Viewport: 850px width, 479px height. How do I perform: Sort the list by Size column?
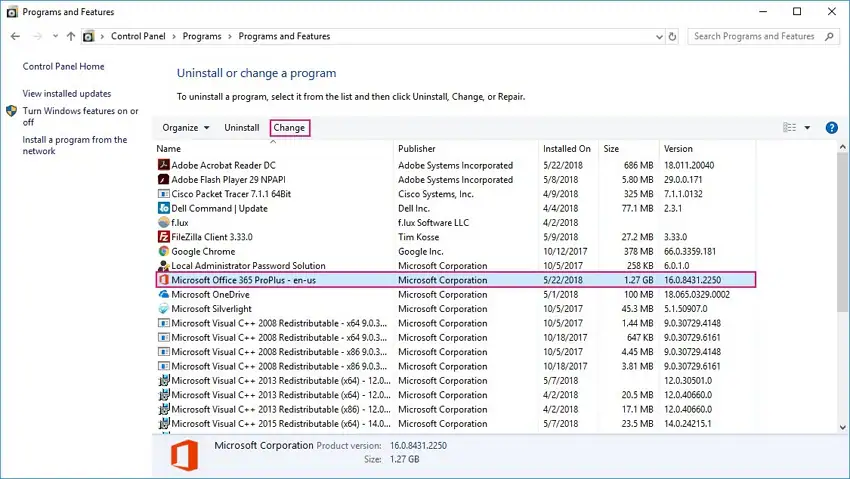pyautogui.click(x=628, y=148)
